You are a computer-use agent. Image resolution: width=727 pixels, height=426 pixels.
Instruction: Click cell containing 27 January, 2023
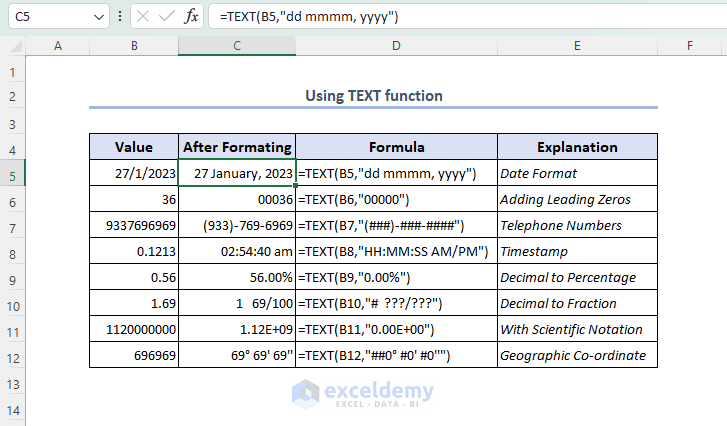237,173
